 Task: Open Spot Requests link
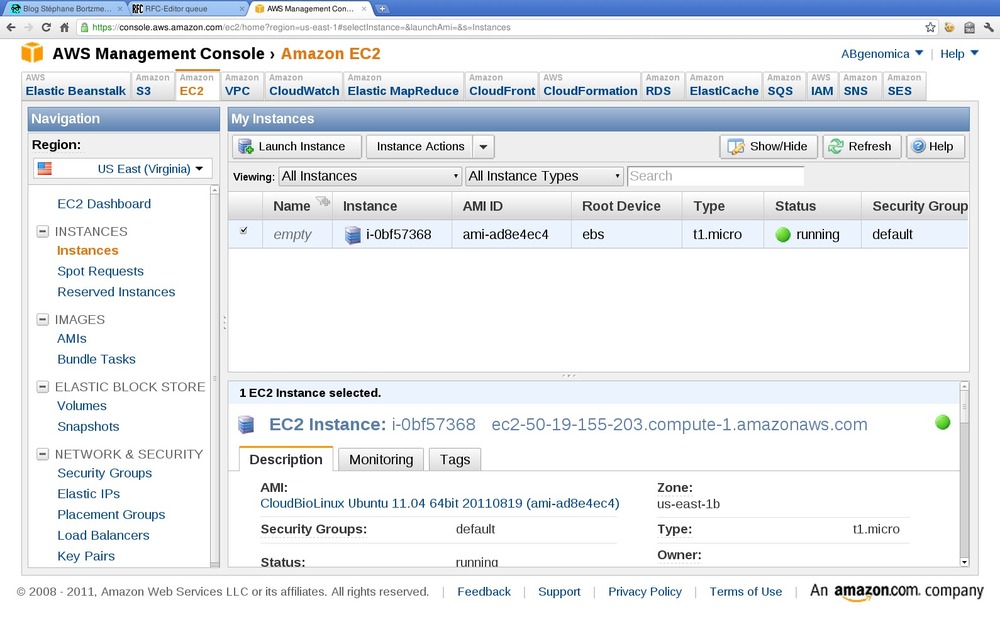[x=100, y=271]
